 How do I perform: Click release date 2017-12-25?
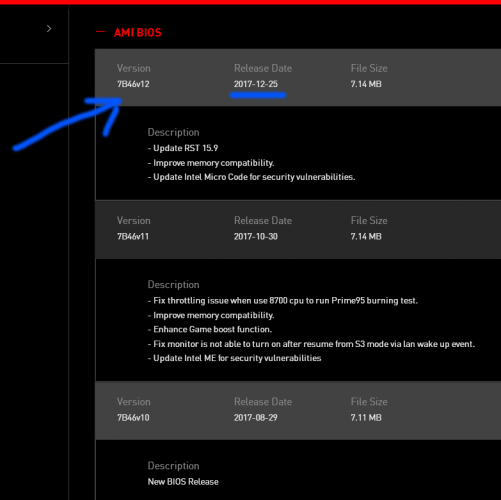pos(256,84)
